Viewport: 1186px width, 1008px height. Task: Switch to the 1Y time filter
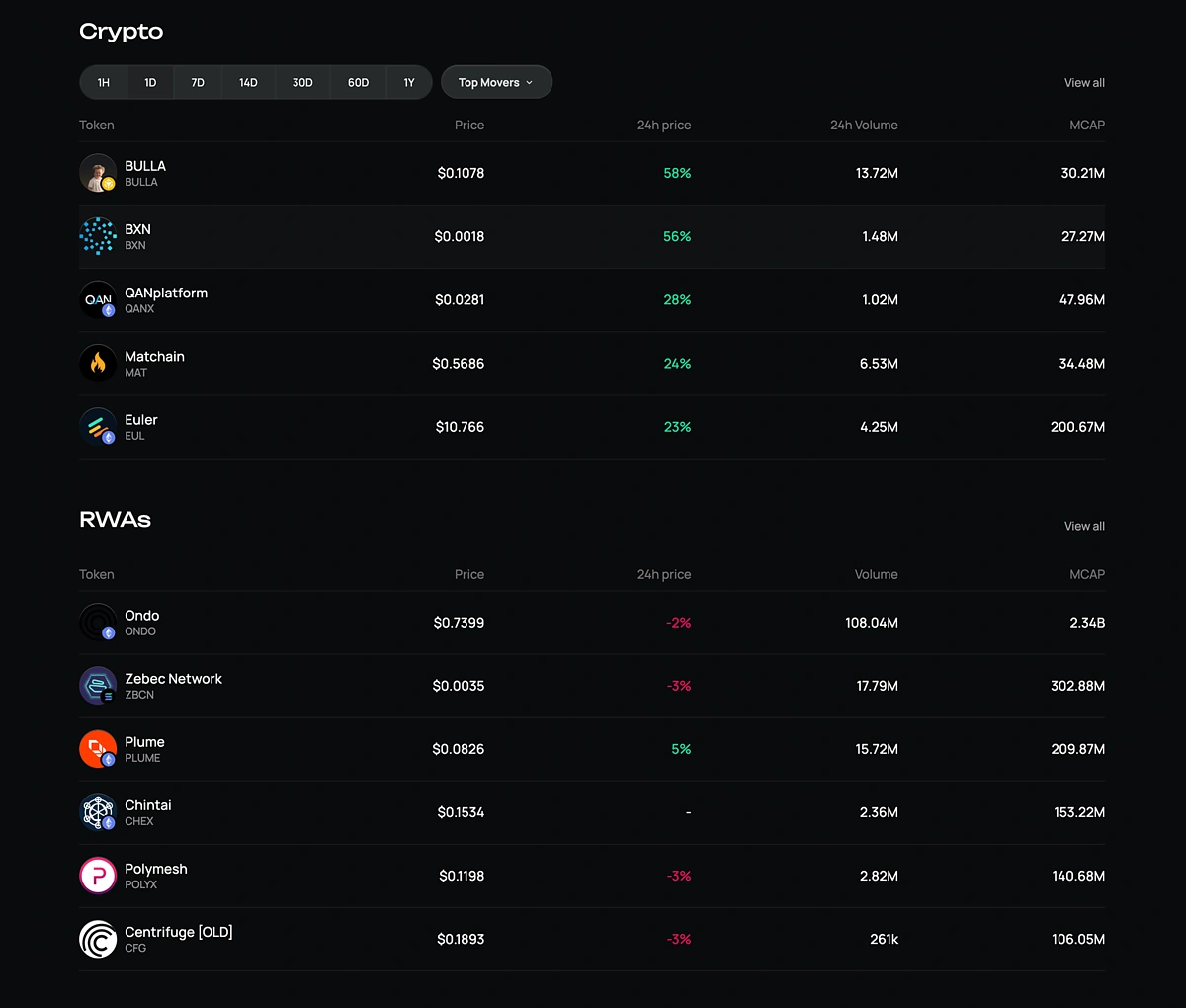(x=408, y=82)
